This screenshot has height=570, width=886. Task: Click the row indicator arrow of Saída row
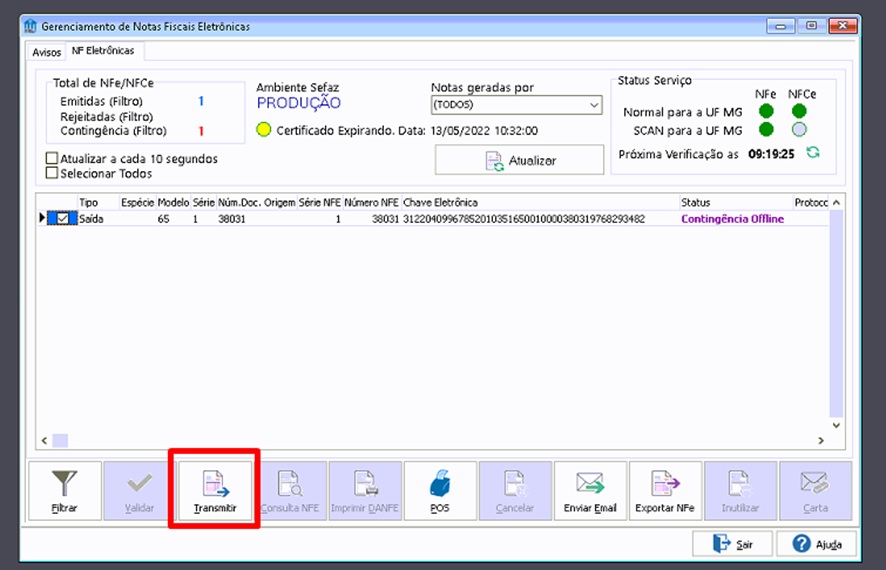click(42, 217)
